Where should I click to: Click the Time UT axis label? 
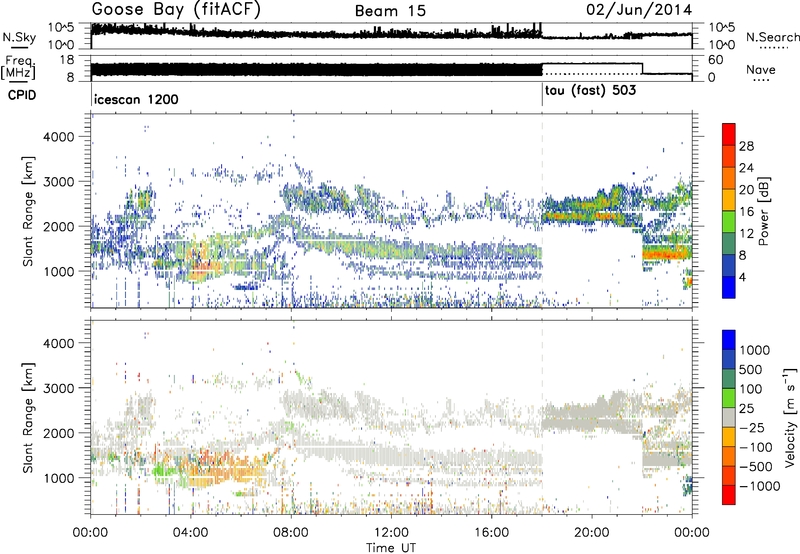(391, 548)
